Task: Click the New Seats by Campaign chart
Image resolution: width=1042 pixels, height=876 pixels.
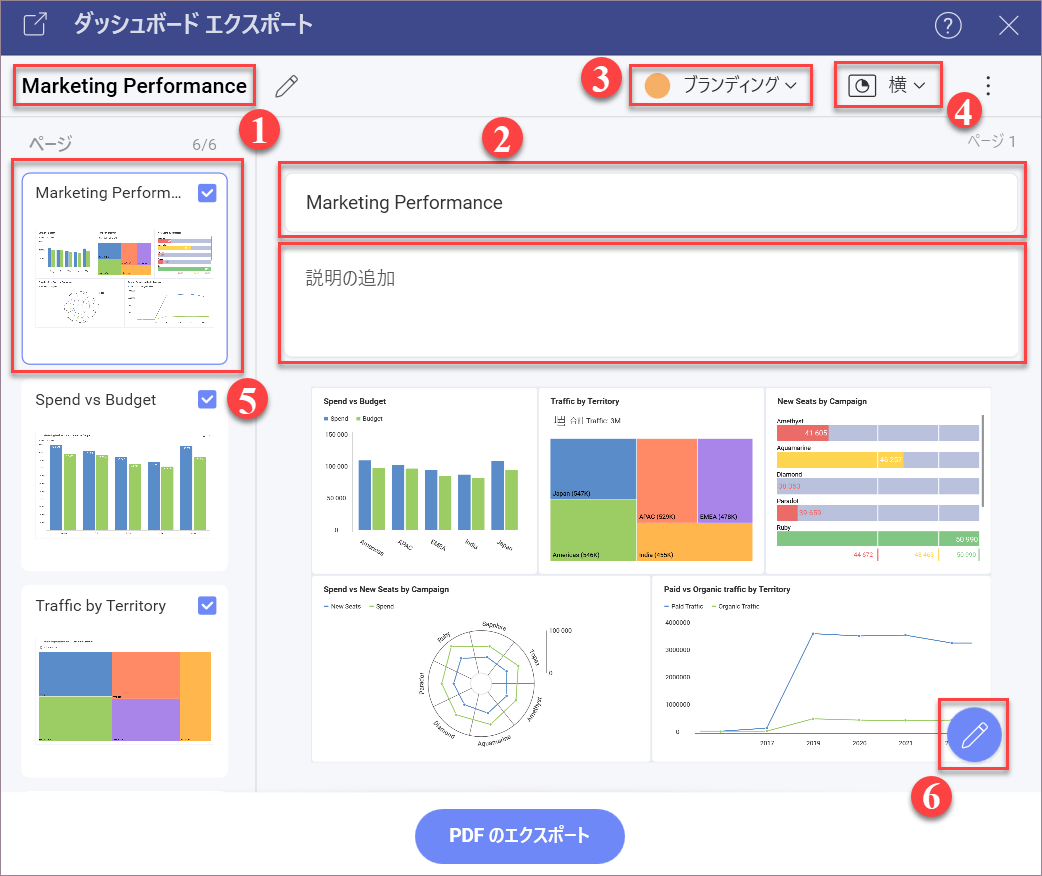Action: (878, 481)
